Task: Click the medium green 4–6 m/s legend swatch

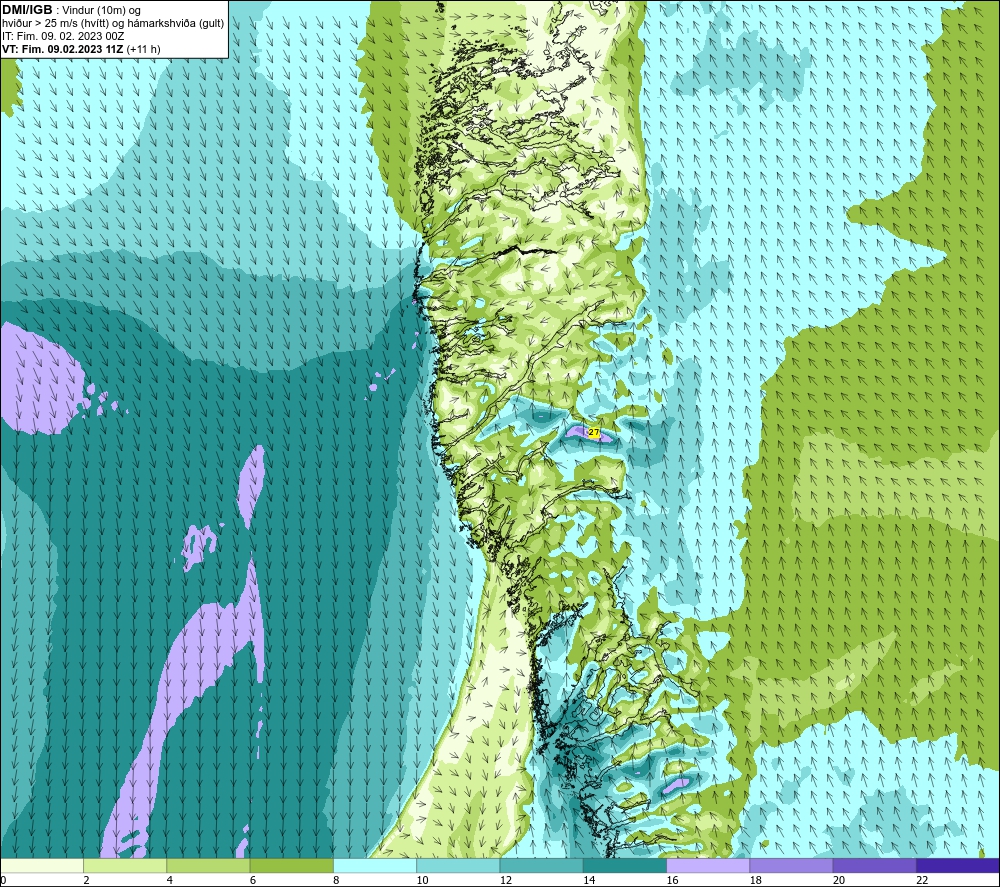Action: coord(208,865)
